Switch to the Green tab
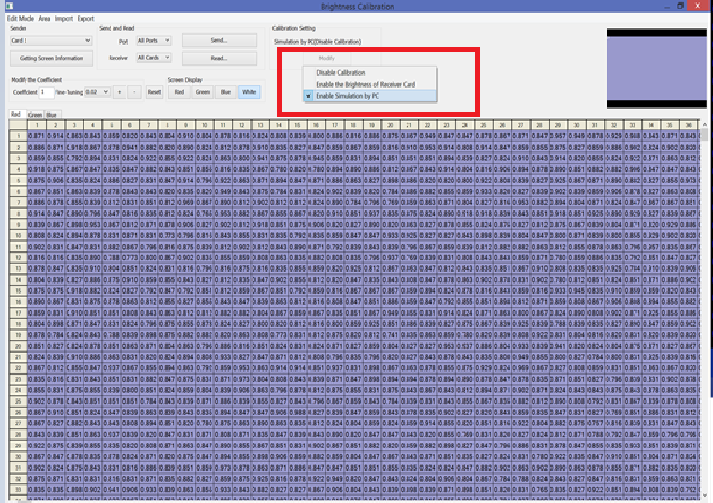Viewport: 713px width, 503px height. tap(34, 115)
